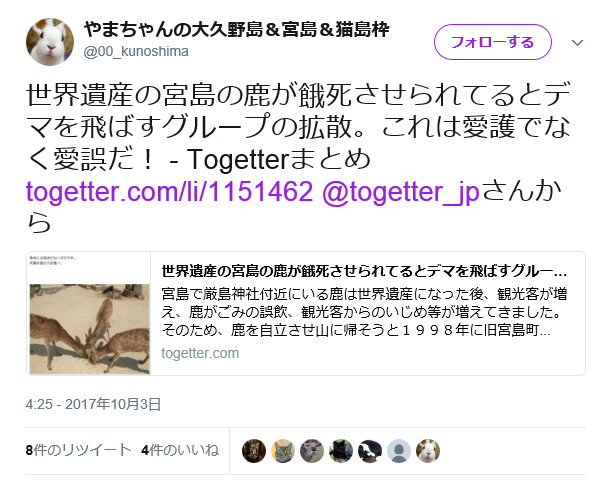The height and width of the screenshot is (486, 604).
Task: Open the tabby cat liker avatar
Action: tap(283, 451)
